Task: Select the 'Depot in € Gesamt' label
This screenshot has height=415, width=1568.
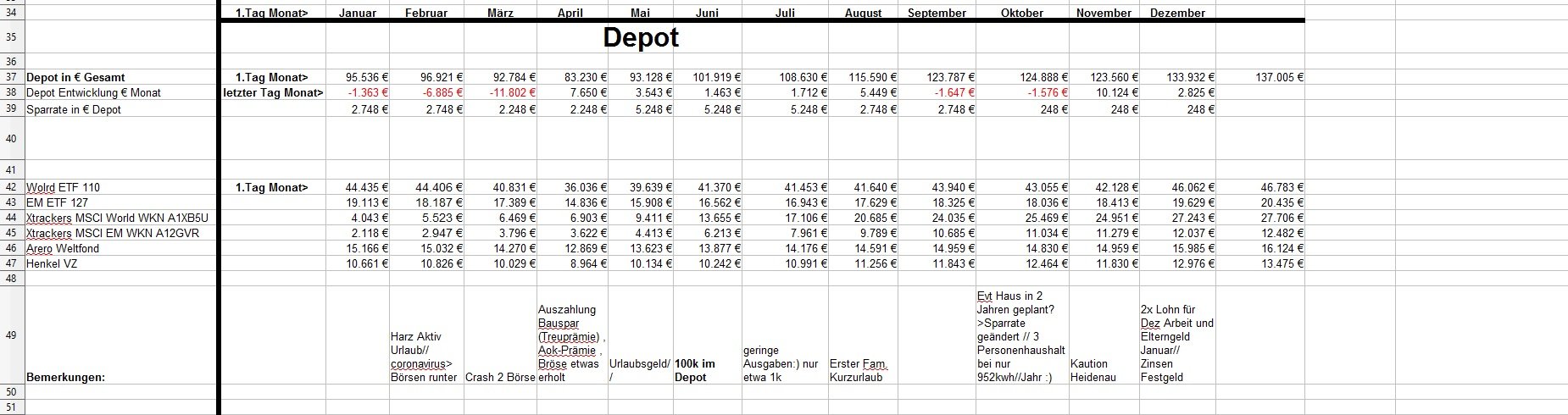Action: tap(75, 77)
